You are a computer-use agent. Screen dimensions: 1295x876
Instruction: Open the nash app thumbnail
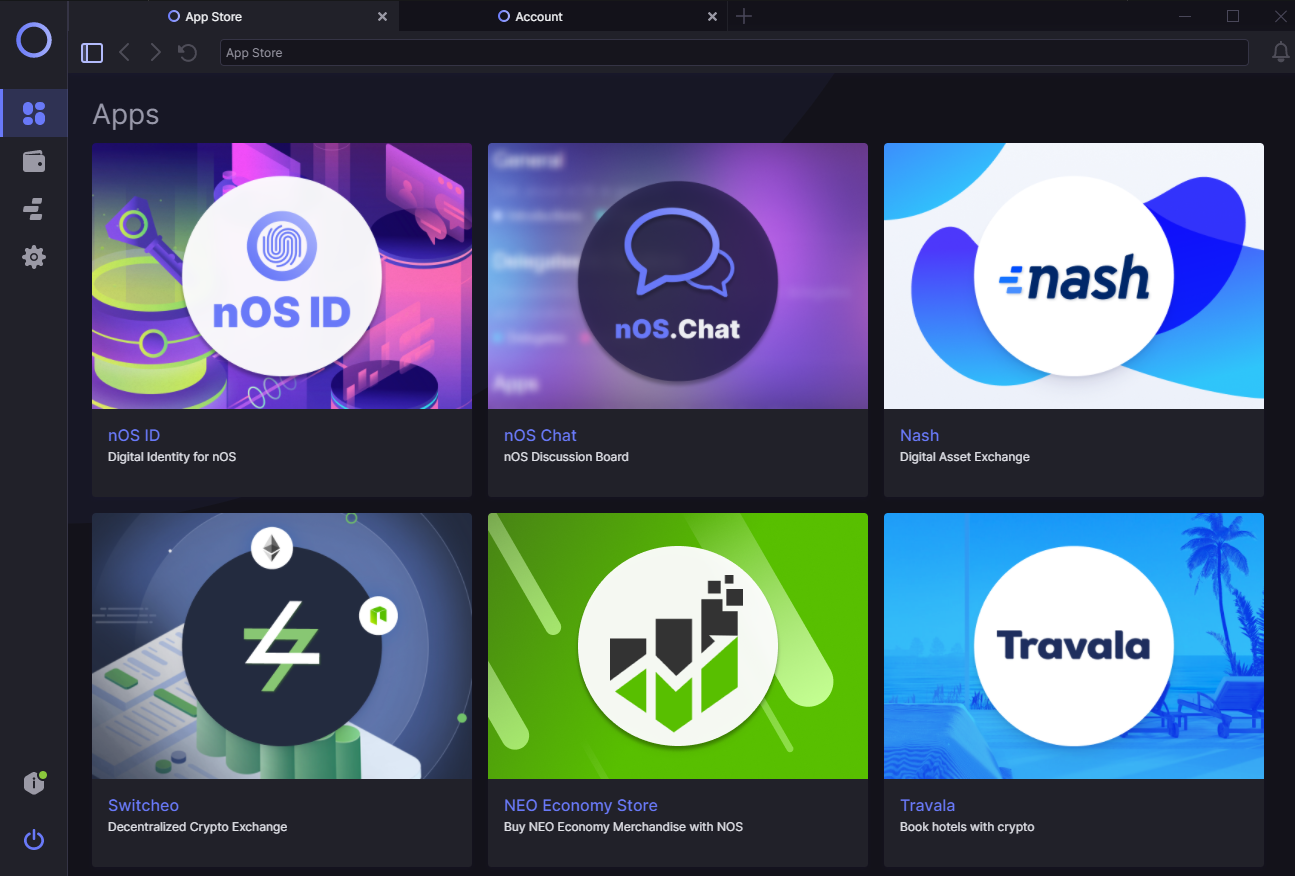1074,276
